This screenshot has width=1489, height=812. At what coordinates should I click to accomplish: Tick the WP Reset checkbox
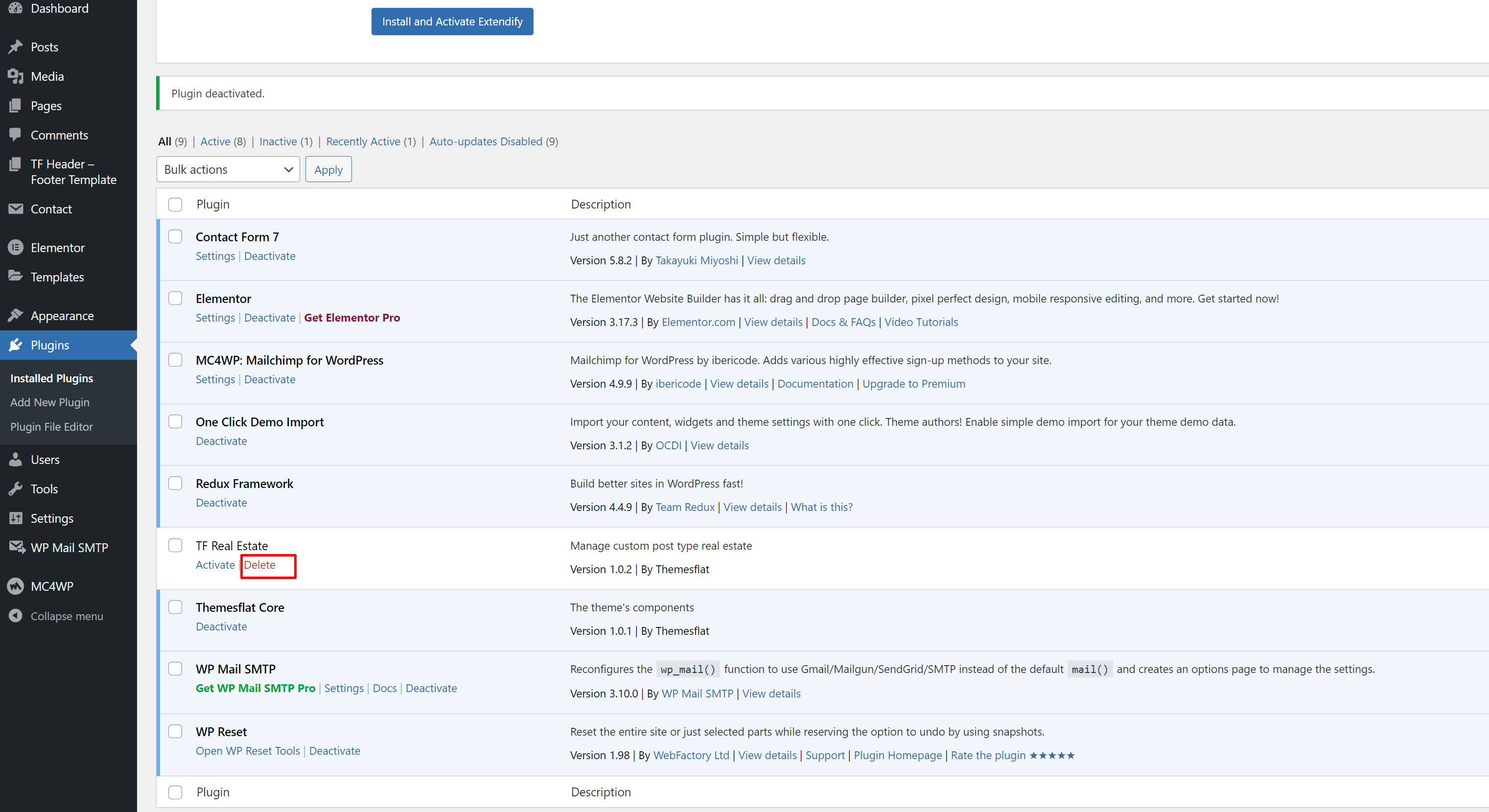tap(175, 731)
